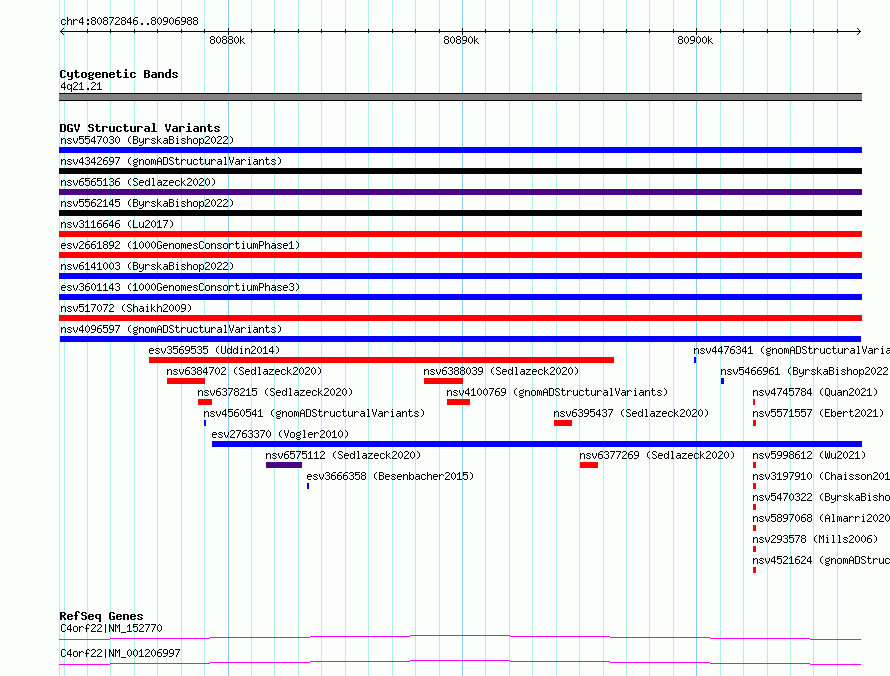Click the right arrow of the ruler
The image size is (890, 676).
pos(859,31)
